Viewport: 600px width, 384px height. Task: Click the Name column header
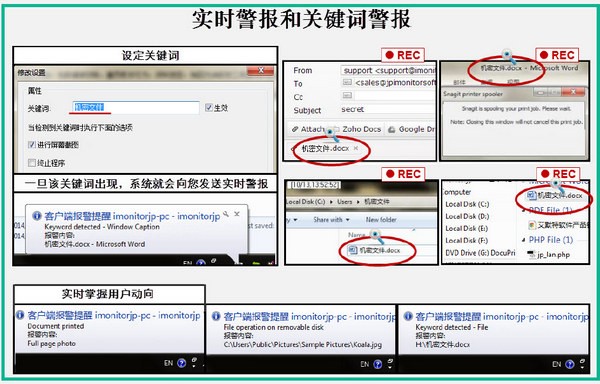click(356, 235)
